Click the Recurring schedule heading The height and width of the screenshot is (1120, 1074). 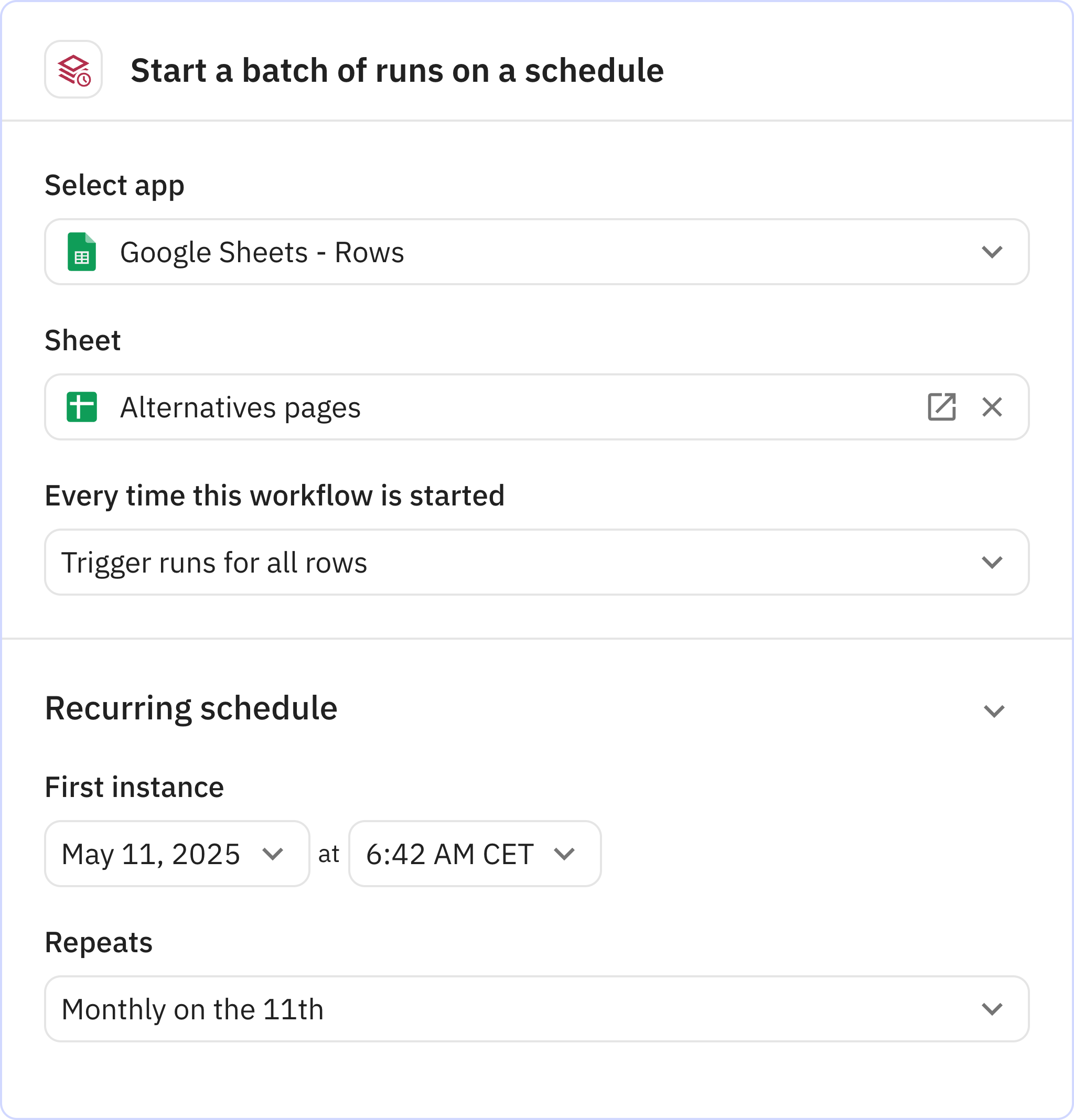pyautogui.click(x=191, y=708)
